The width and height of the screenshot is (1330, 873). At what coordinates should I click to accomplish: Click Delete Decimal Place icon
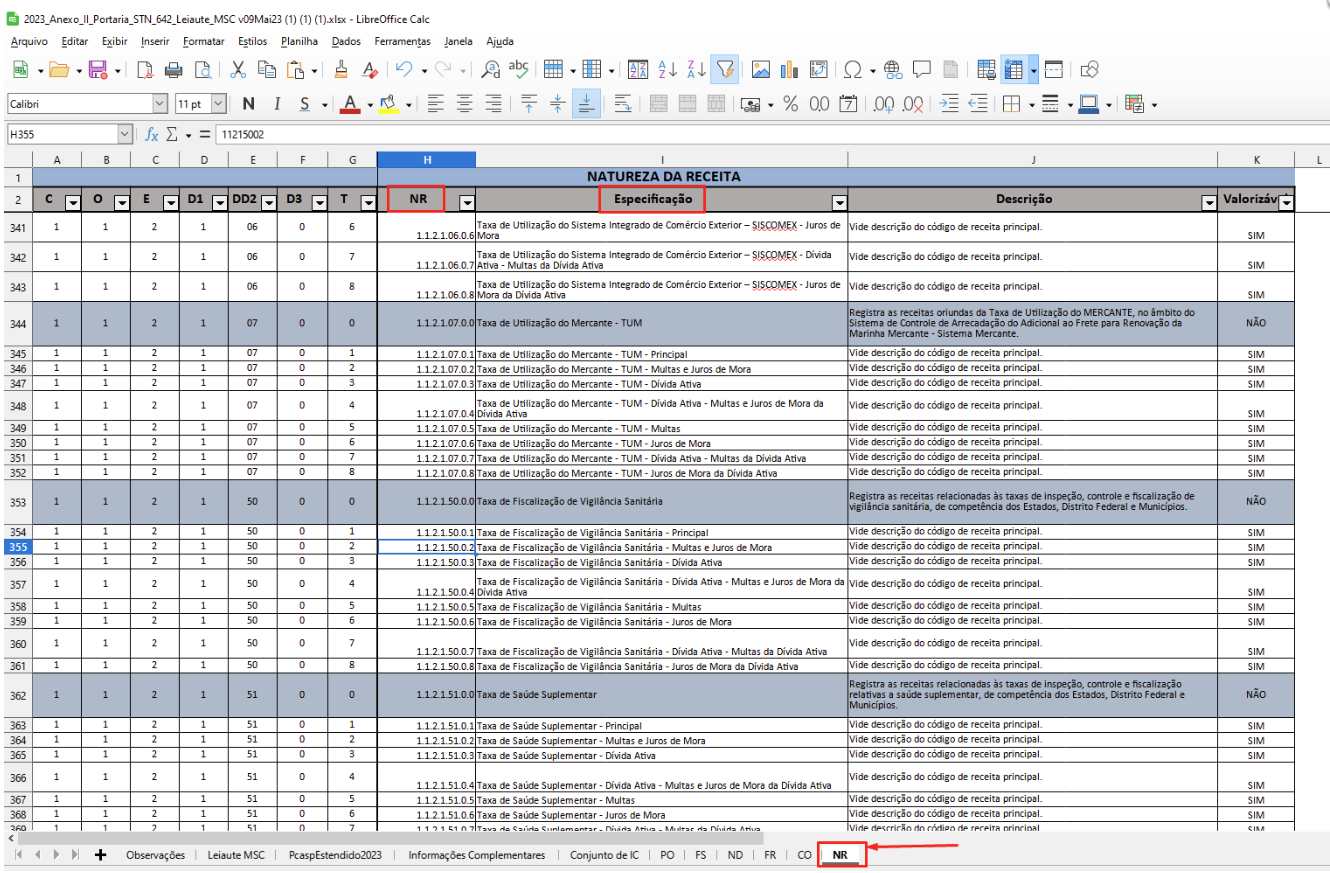pos(912,103)
